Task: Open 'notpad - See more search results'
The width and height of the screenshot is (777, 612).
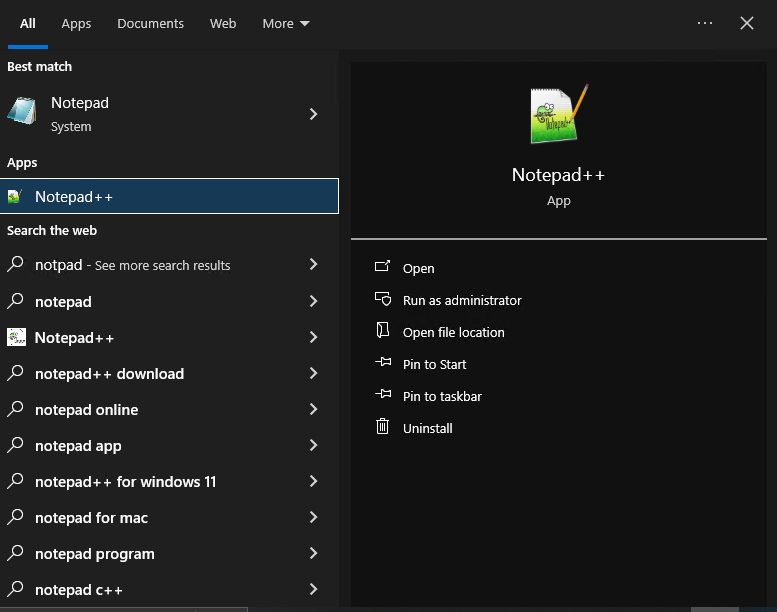Action: click(132, 265)
